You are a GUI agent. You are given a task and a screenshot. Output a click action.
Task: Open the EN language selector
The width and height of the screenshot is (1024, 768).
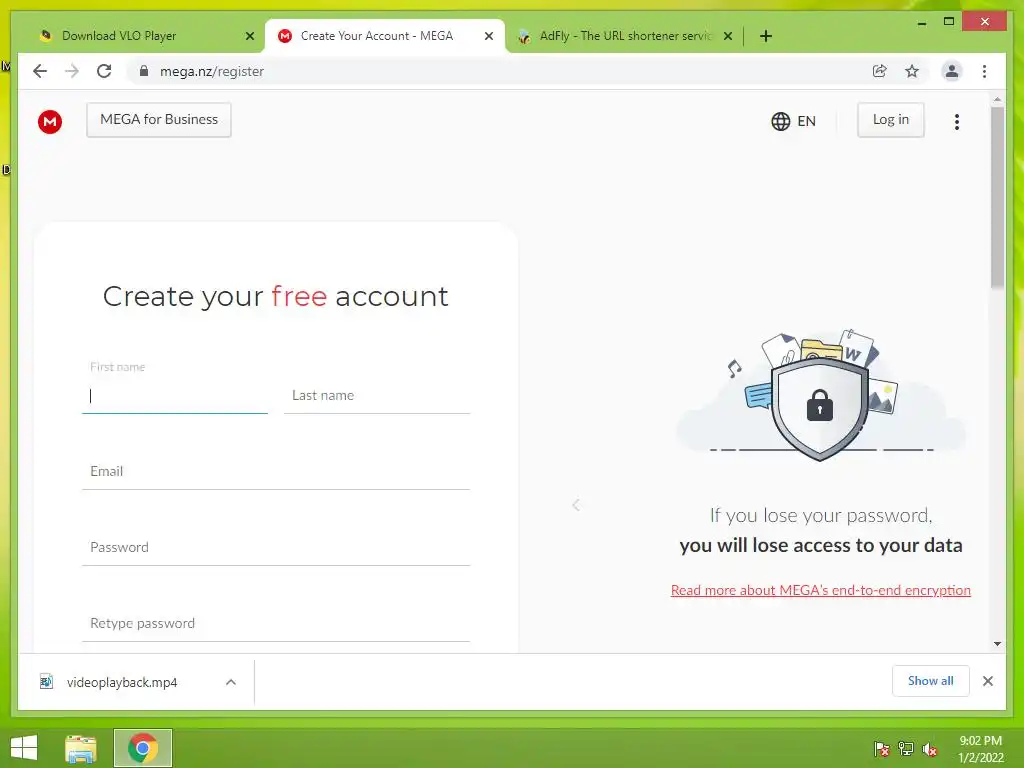(793, 121)
